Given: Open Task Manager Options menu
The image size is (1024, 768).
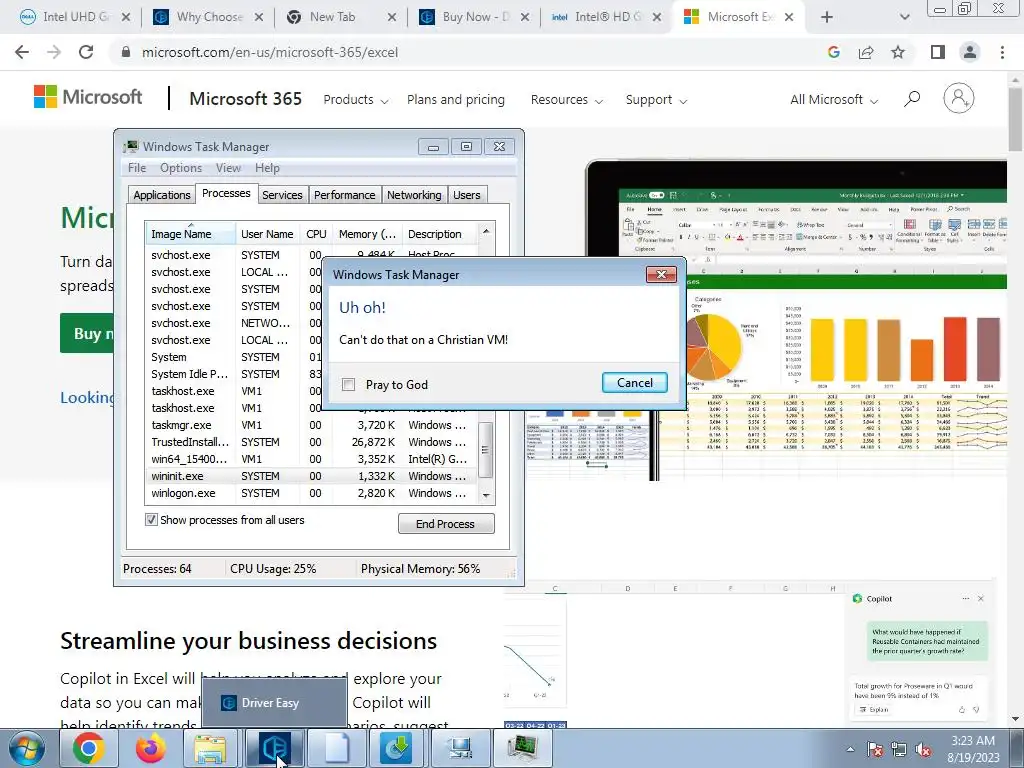Looking at the screenshot, I should 181,168.
